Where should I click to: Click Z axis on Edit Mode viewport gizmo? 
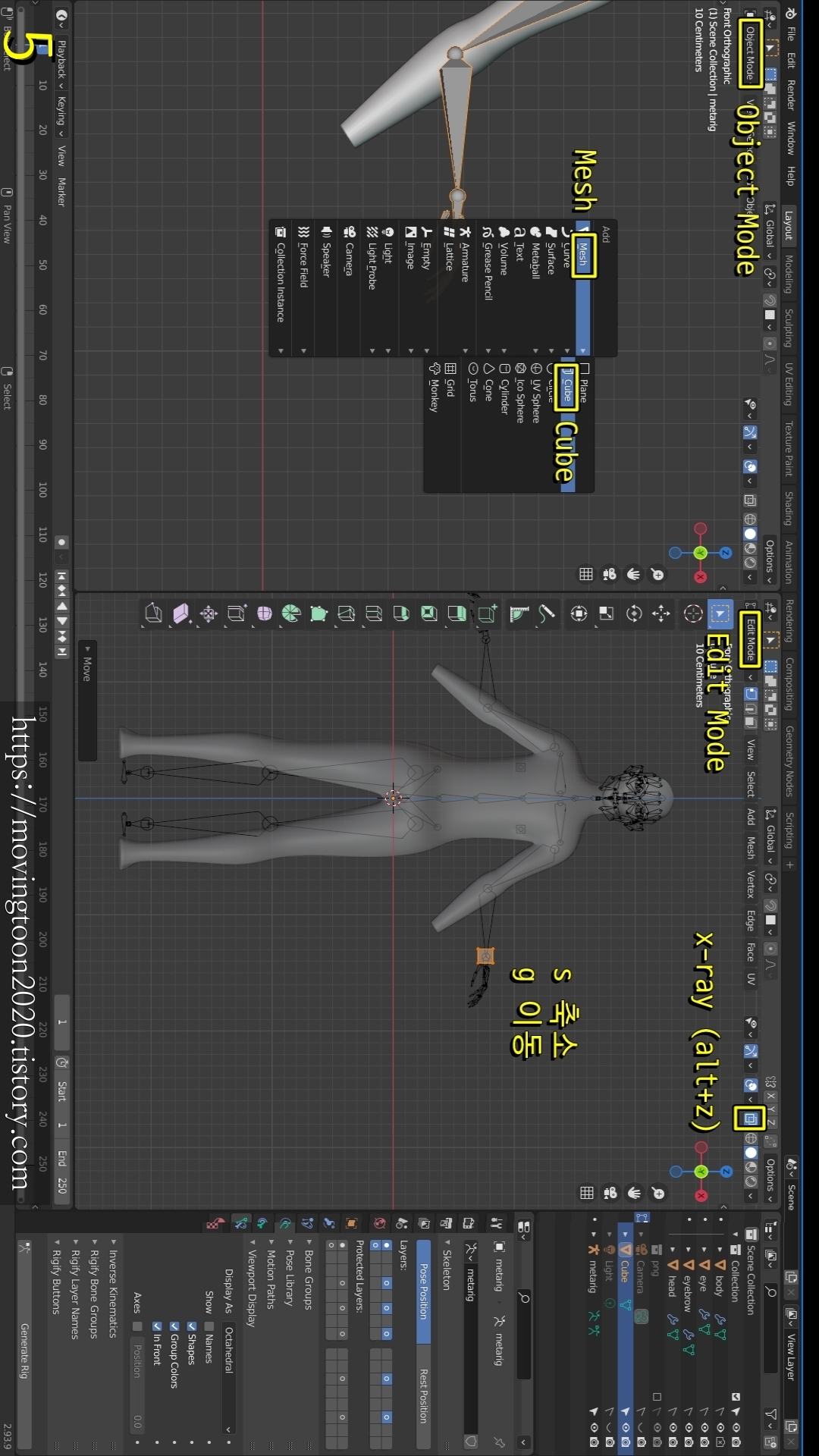(726, 1172)
